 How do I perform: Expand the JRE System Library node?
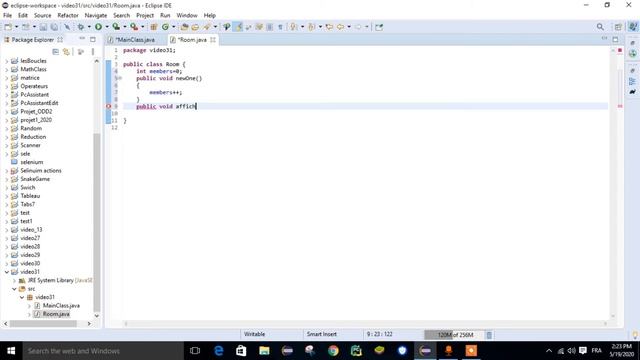14,280
